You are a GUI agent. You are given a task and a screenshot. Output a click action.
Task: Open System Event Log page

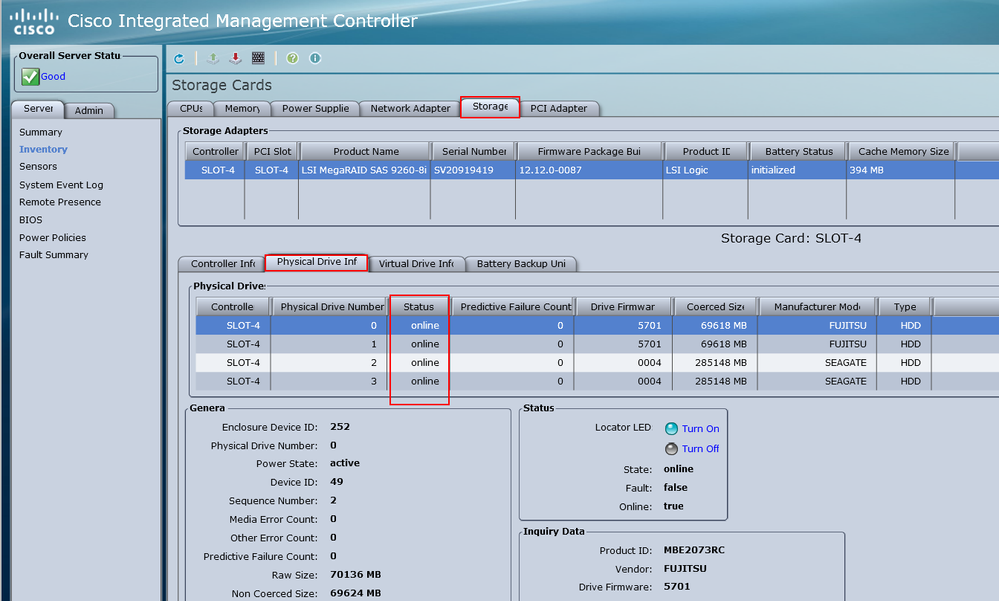click(61, 185)
